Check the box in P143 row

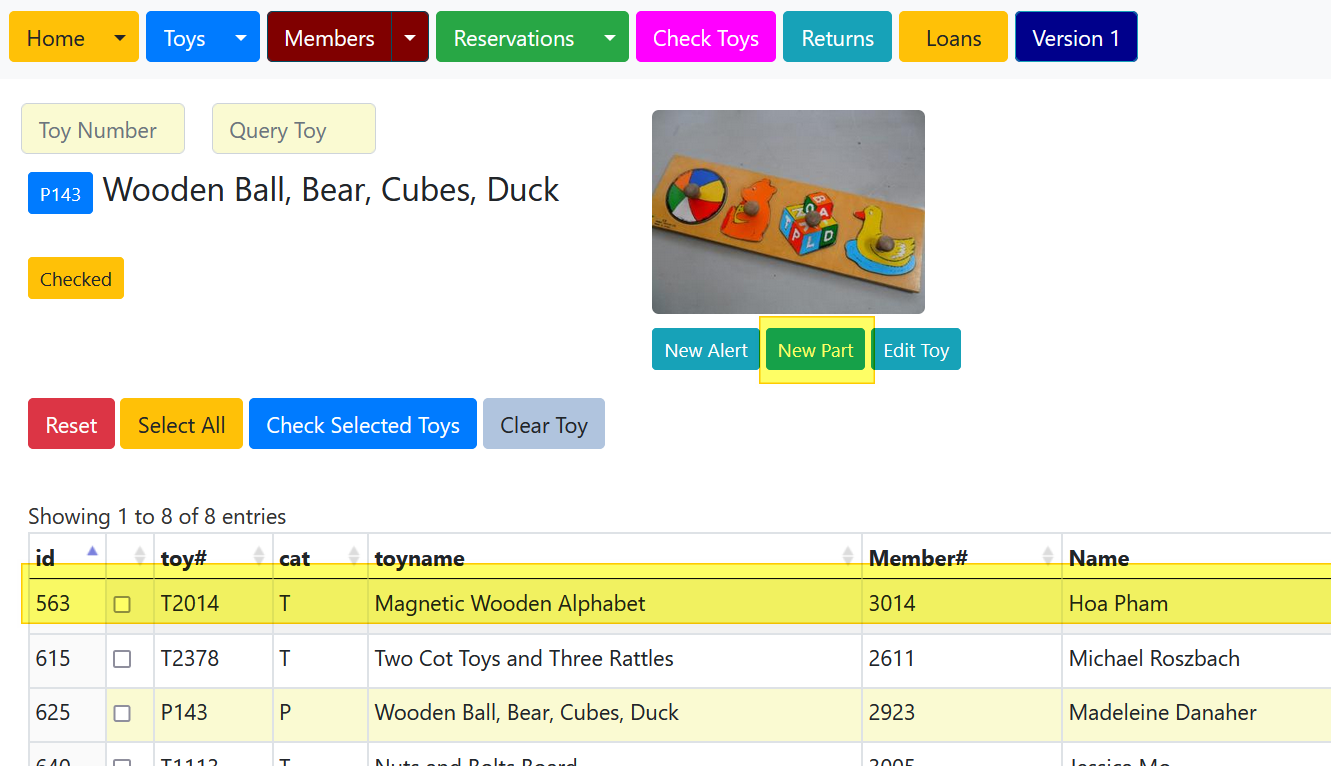[122, 713]
